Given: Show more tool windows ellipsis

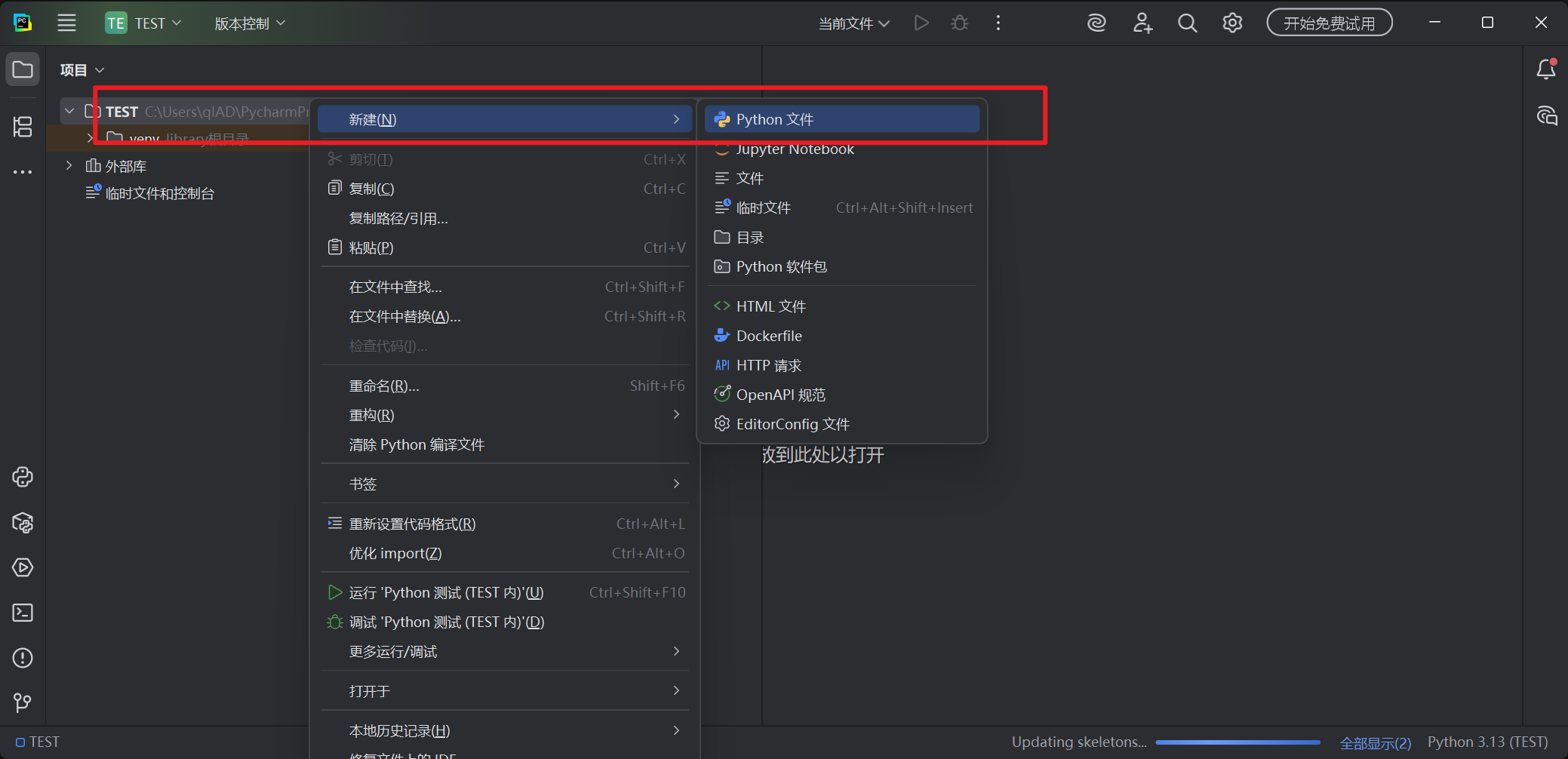Looking at the screenshot, I should 23,172.
